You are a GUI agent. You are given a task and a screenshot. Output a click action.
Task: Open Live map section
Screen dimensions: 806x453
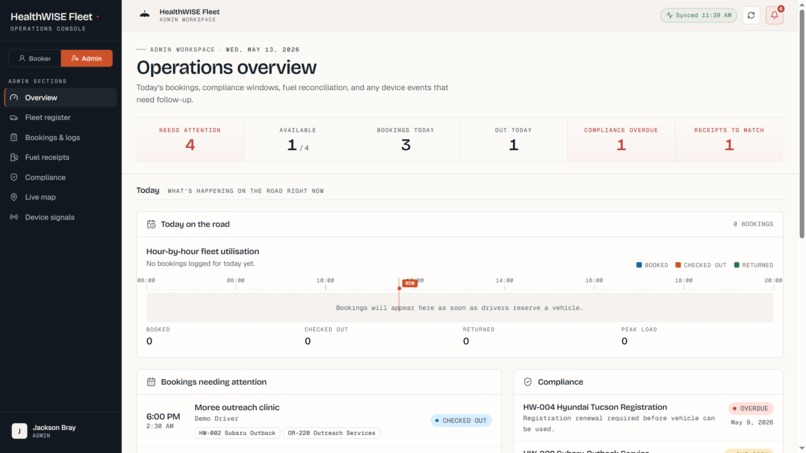click(61, 197)
